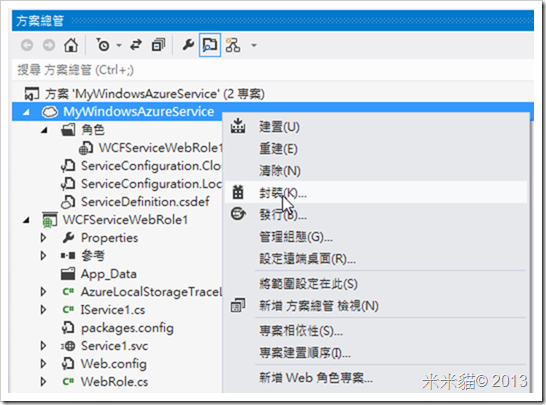Click Sync with Active Document arrows icon
Image resolution: width=546 pixels, height=405 pixels.
click(136, 45)
